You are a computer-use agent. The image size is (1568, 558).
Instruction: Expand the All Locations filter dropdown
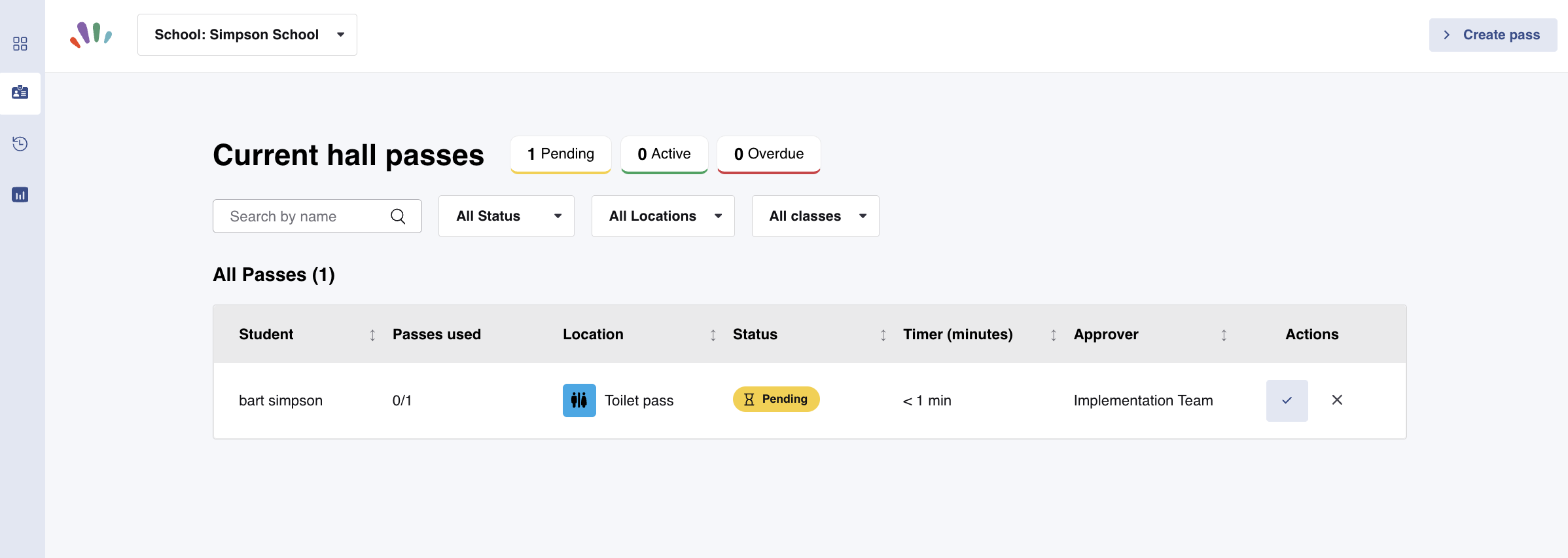[x=663, y=216]
